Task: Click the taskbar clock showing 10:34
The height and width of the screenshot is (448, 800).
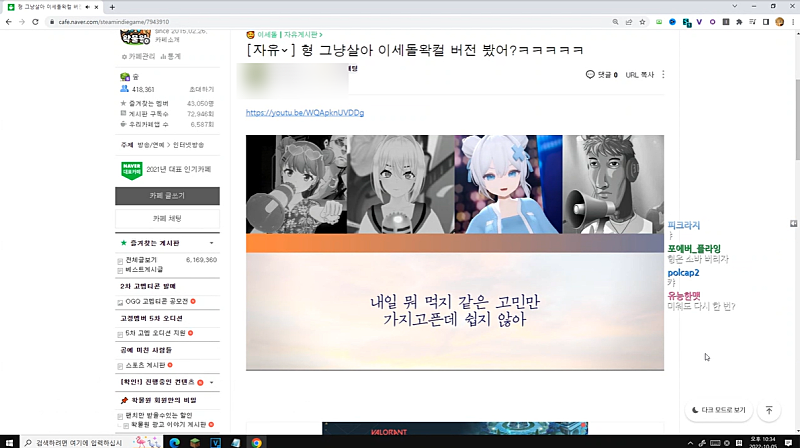Action: pos(763,442)
